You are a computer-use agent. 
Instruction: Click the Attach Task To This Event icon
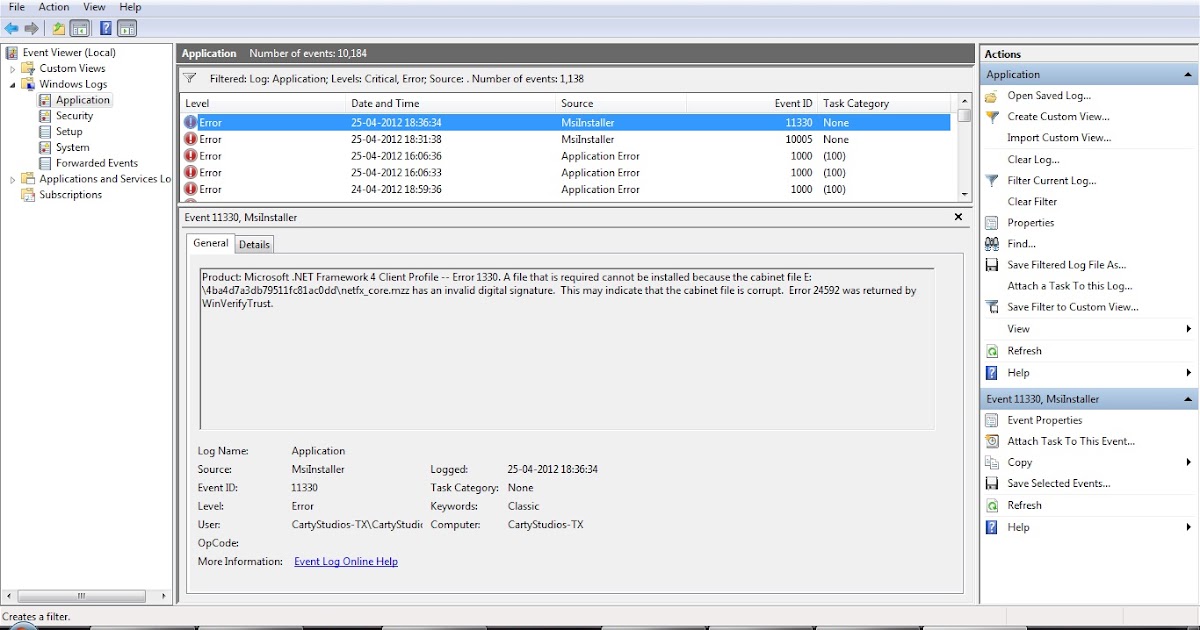(991, 441)
